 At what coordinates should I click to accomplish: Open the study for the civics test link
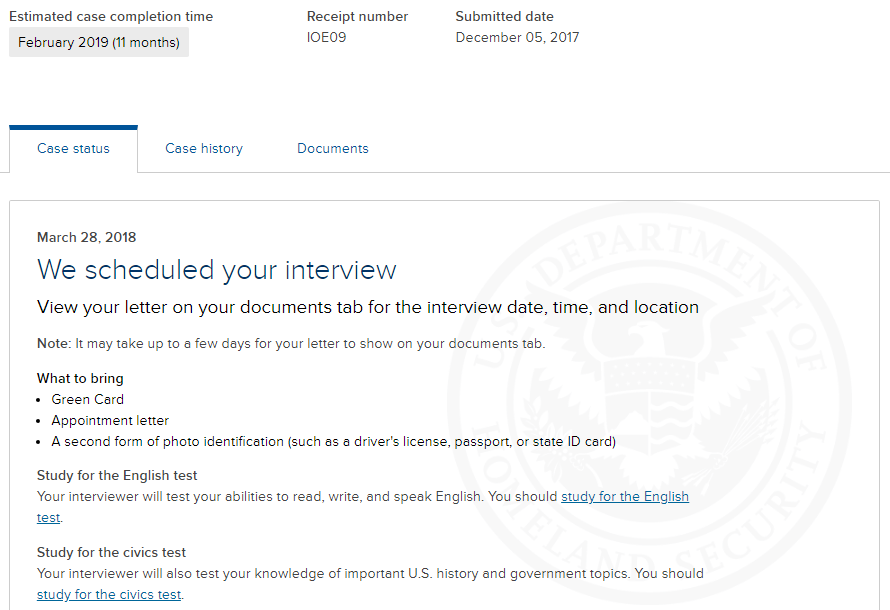(109, 595)
